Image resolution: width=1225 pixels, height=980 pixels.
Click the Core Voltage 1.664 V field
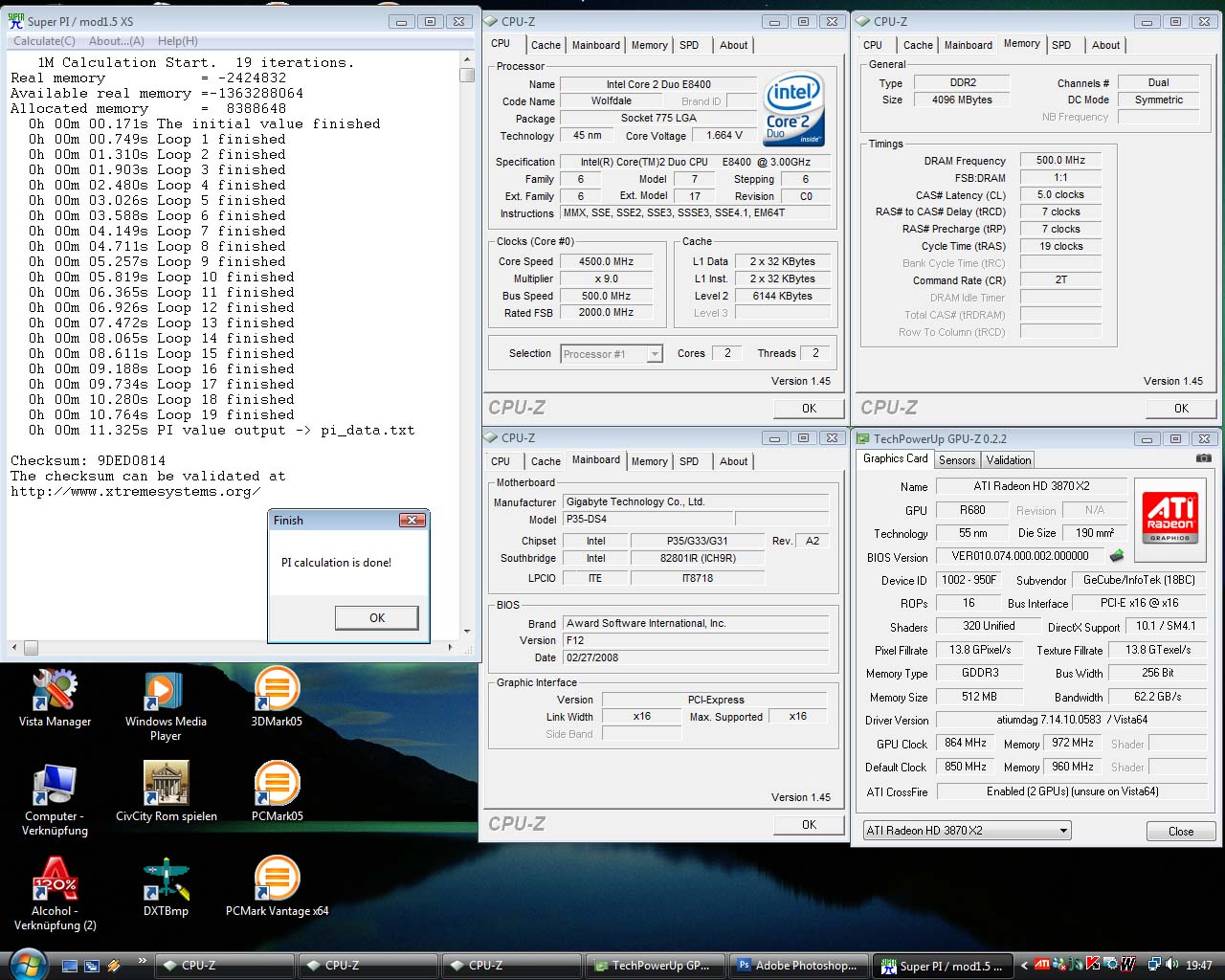tap(724, 135)
